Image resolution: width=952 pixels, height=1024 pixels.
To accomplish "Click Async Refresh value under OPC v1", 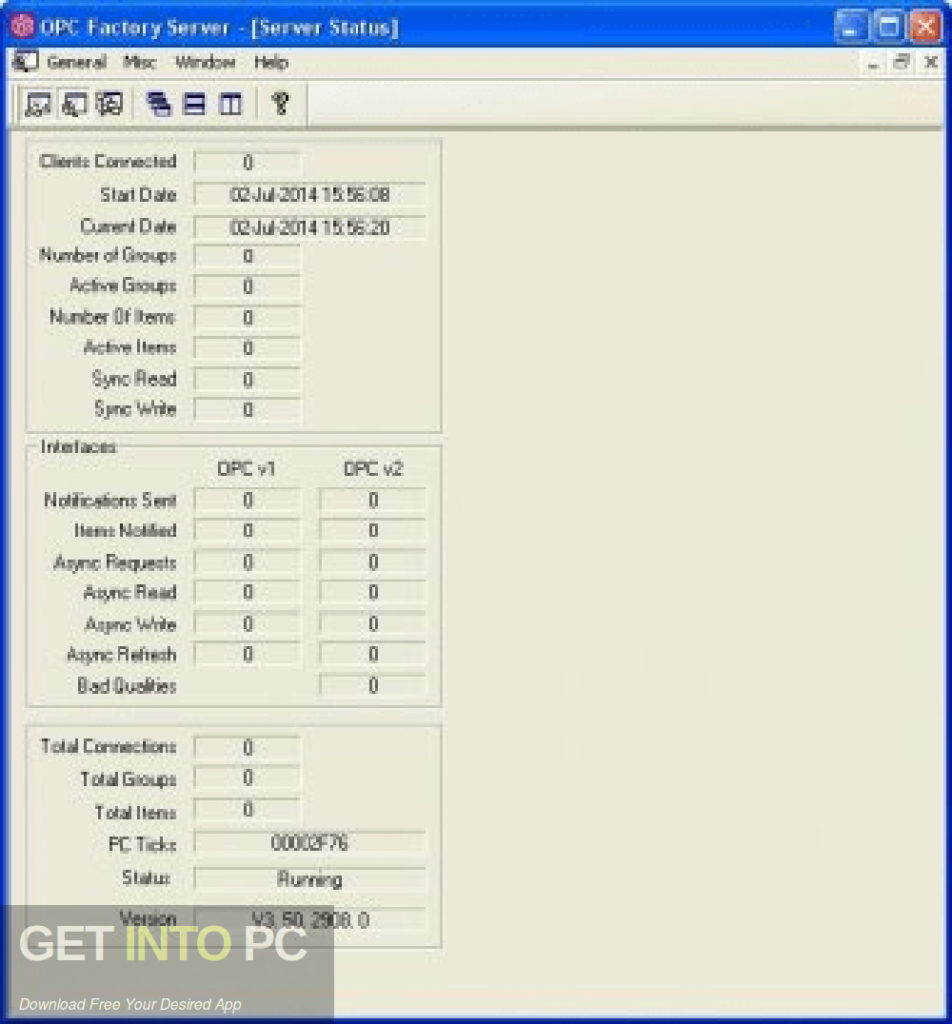I will [247, 654].
